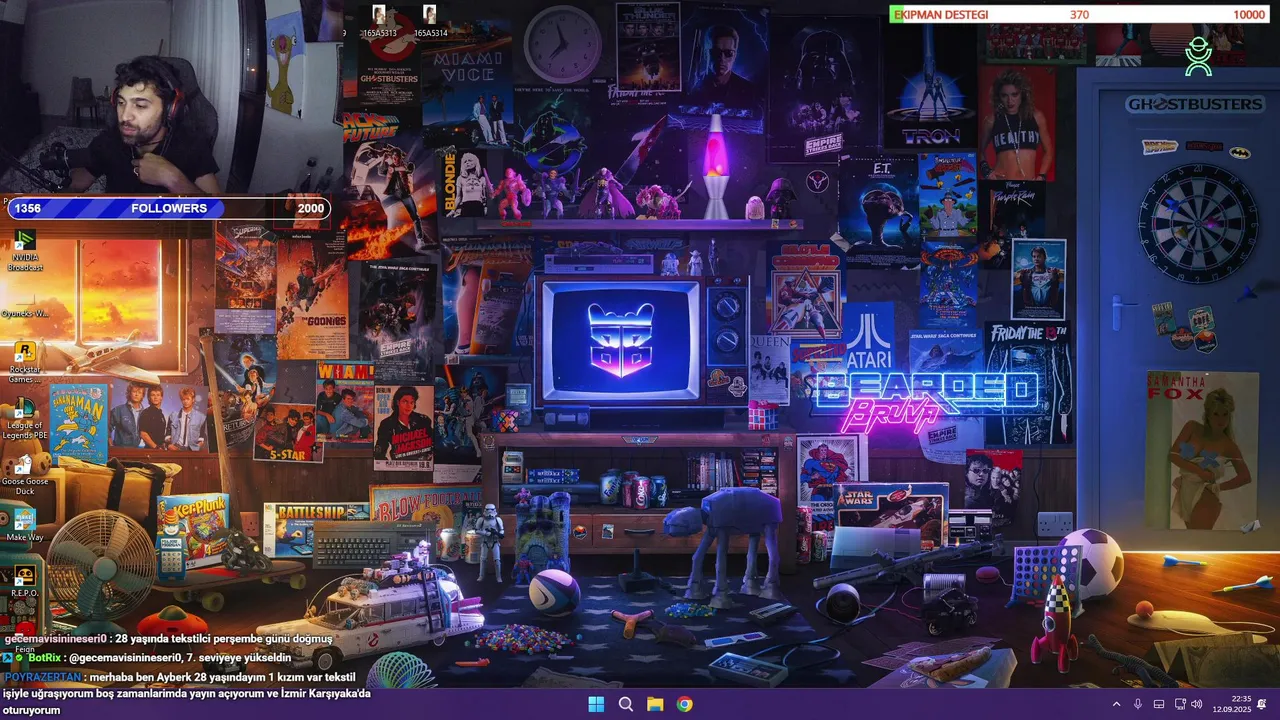1280x720 pixels.
Task: Open Google Chrome from the taskbar
Action: [x=684, y=704]
